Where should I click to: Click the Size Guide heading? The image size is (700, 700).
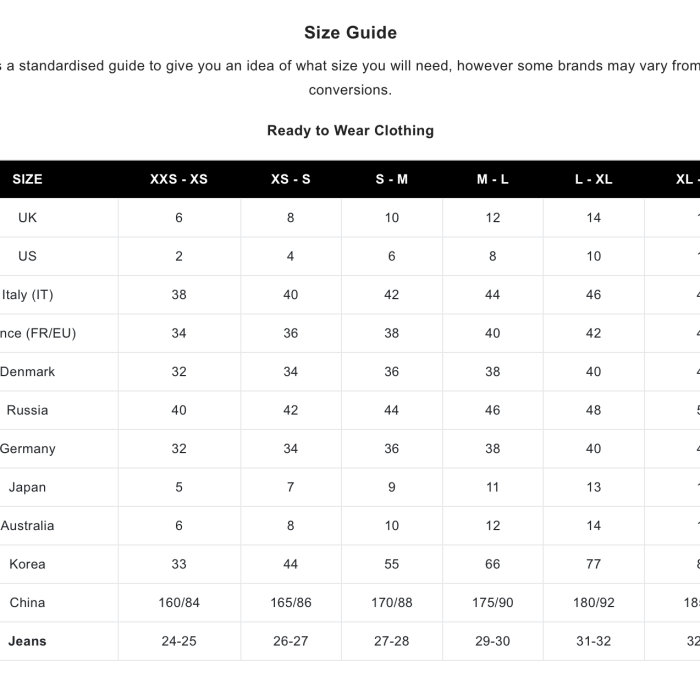(350, 33)
